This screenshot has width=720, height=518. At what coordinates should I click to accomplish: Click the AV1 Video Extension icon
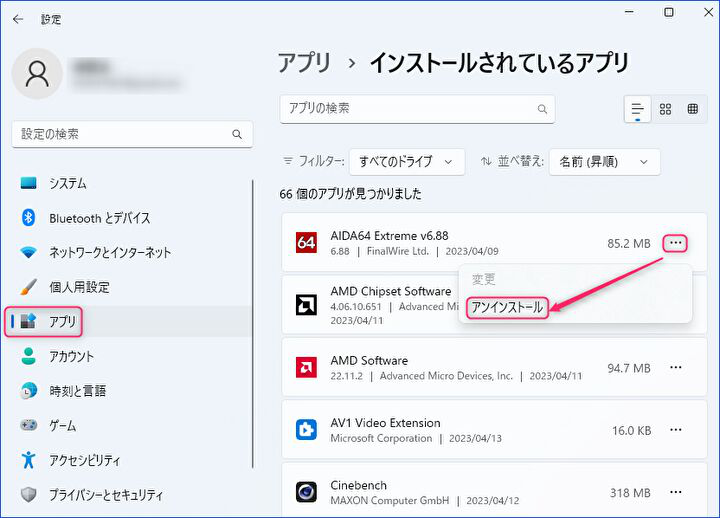[306, 430]
